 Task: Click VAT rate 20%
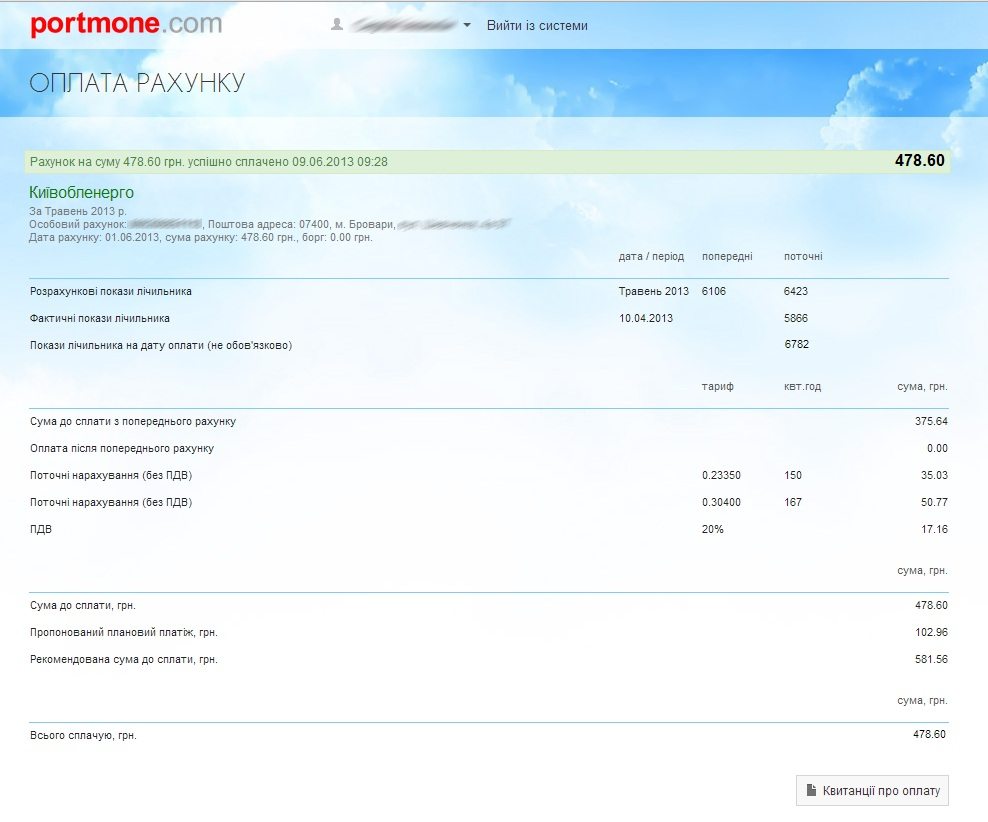point(712,530)
